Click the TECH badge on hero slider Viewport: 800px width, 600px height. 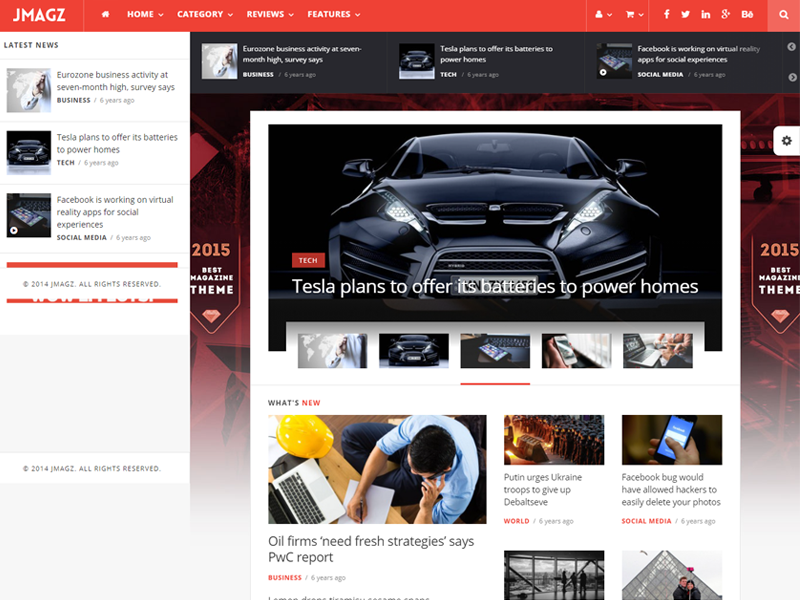click(x=308, y=260)
